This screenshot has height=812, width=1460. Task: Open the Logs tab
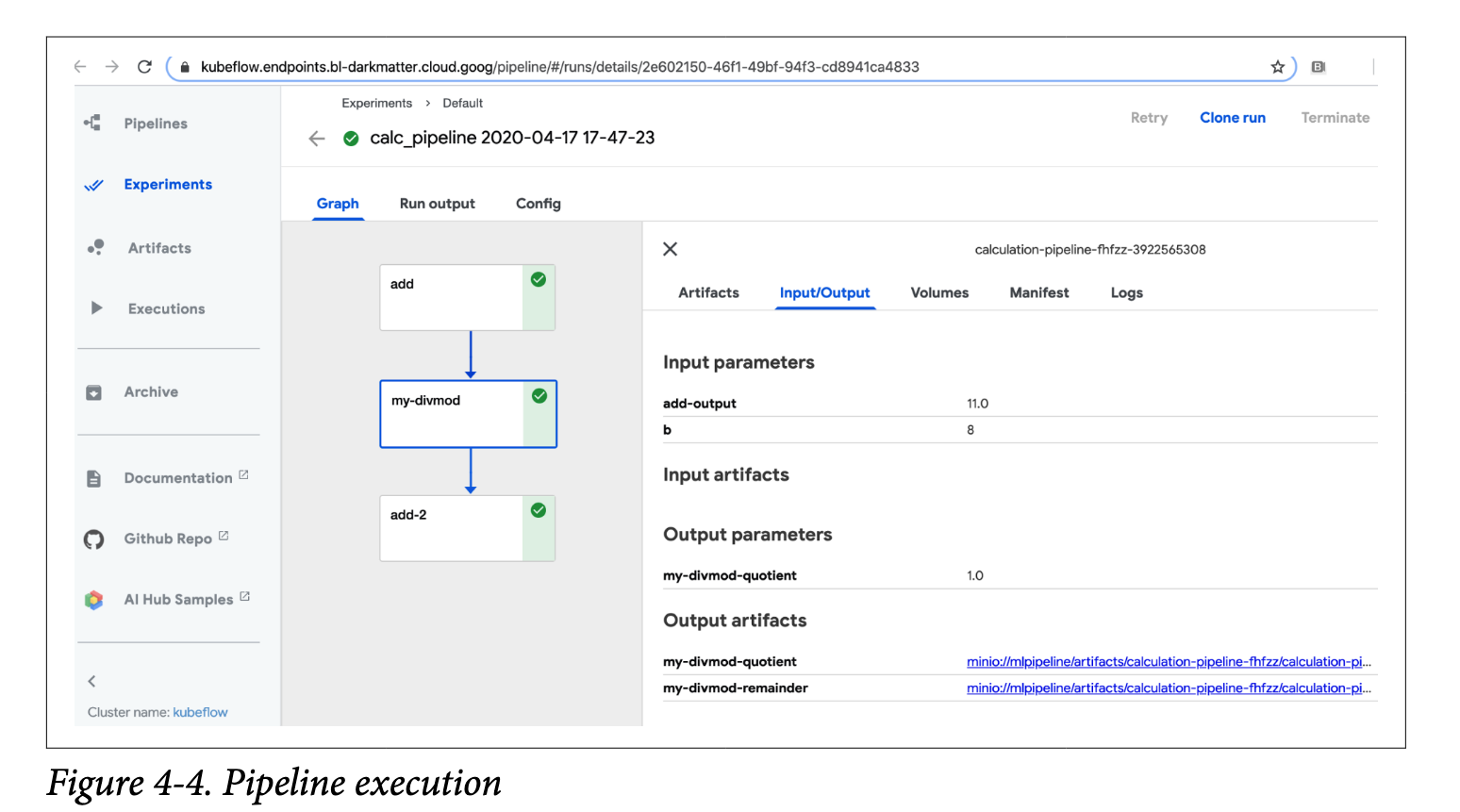[x=1126, y=293]
